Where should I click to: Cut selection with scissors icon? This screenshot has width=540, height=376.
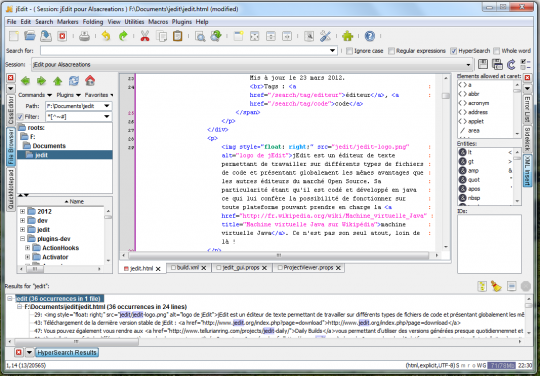click(x=145, y=36)
